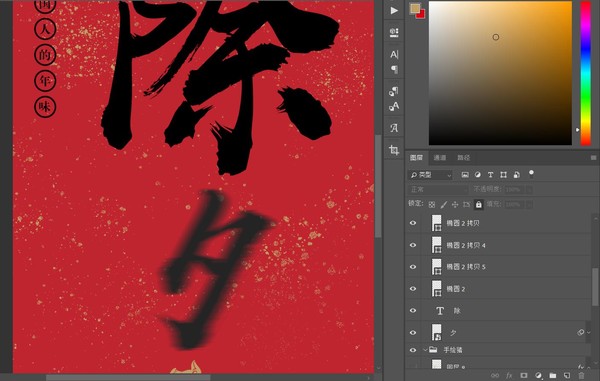Create new fill or adjustment layer

(x=538, y=376)
